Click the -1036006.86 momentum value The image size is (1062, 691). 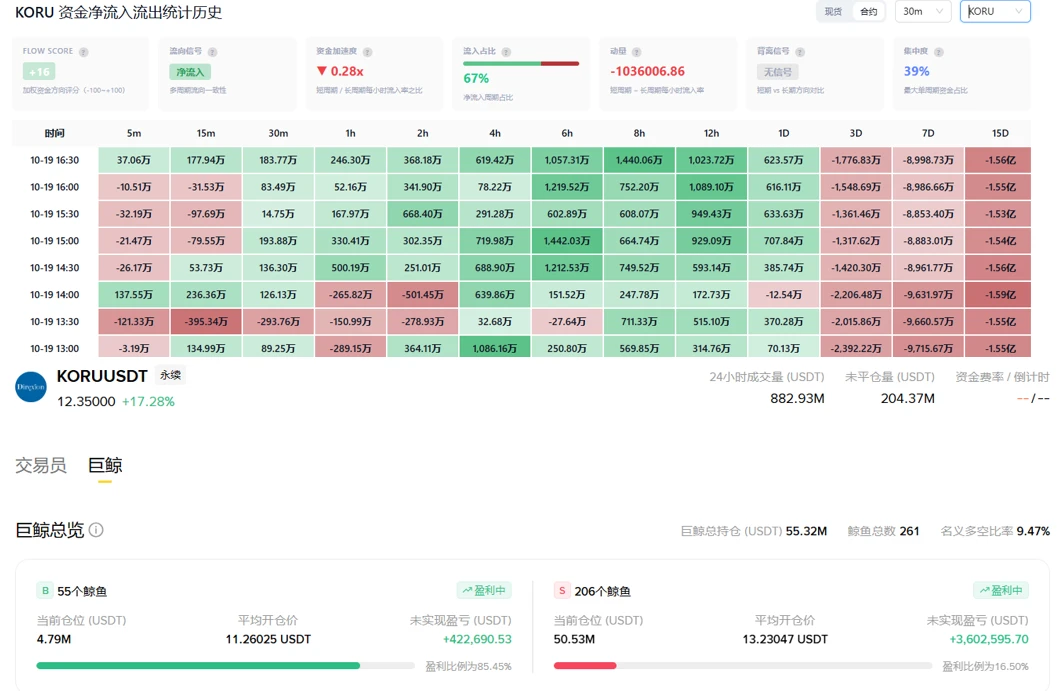click(x=647, y=71)
